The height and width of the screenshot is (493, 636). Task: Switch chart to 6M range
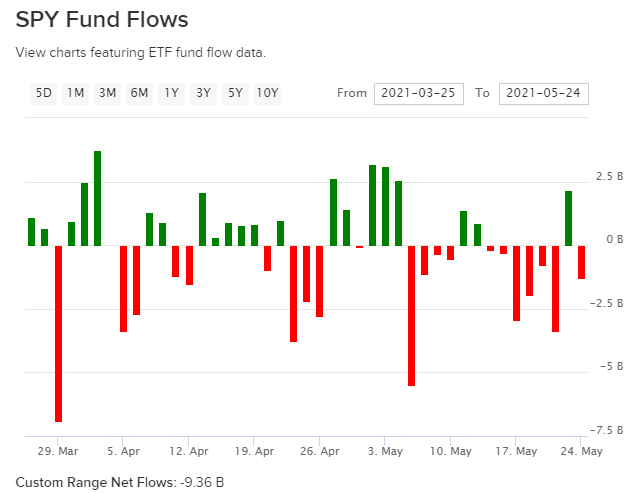pyautogui.click(x=139, y=93)
